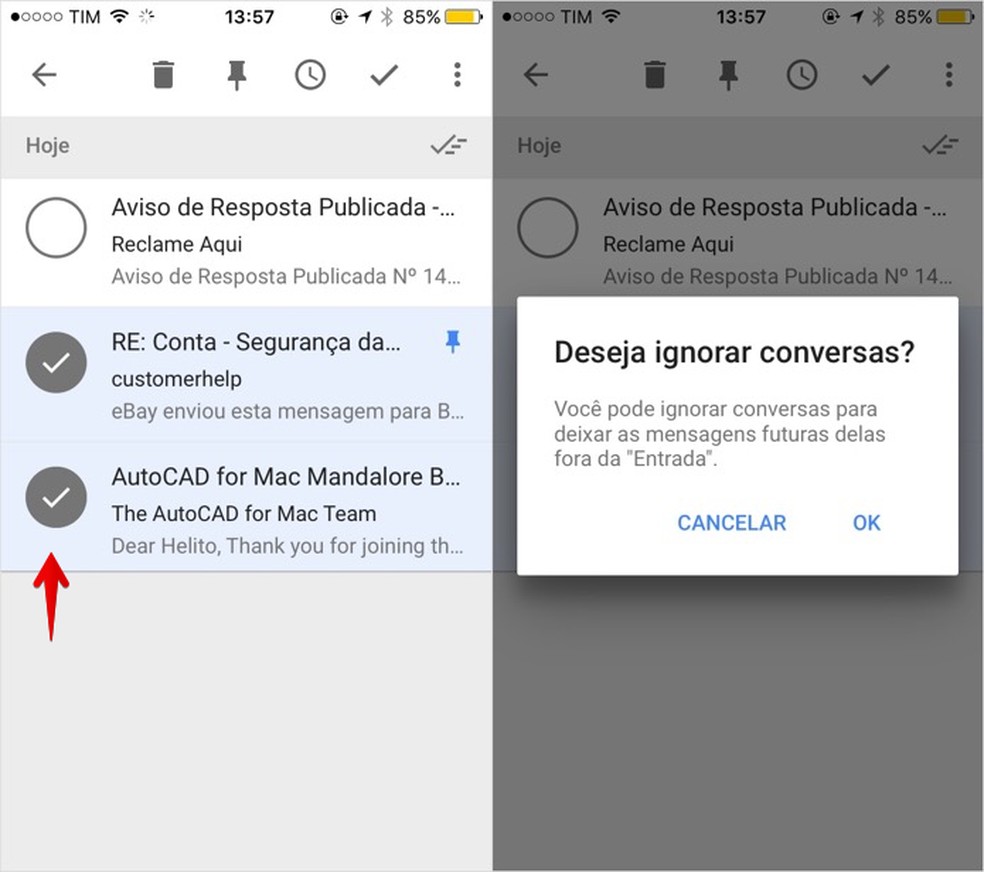Expand more options via the vertical dots
The height and width of the screenshot is (872, 984).
pos(457,75)
